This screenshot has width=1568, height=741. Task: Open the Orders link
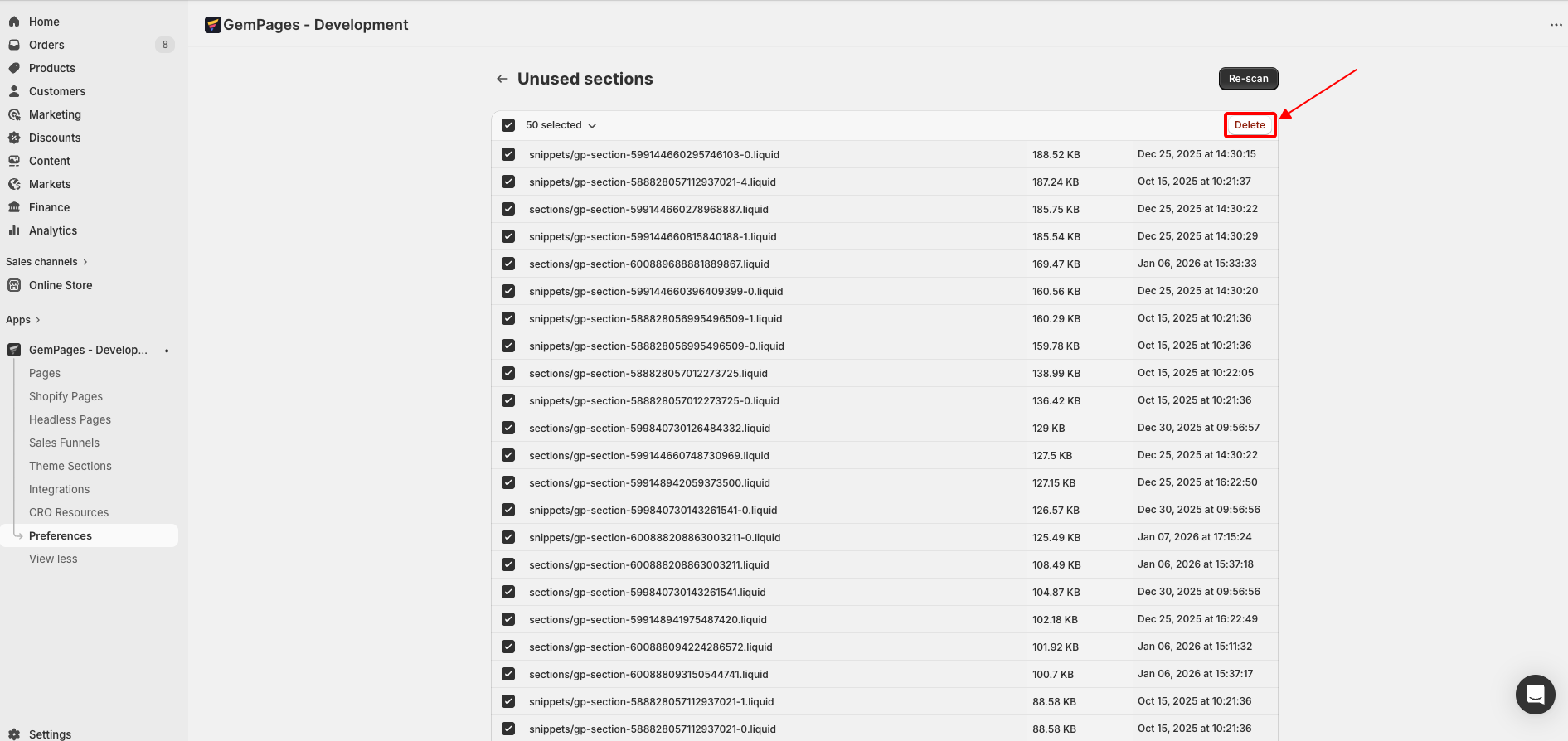(x=46, y=45)
